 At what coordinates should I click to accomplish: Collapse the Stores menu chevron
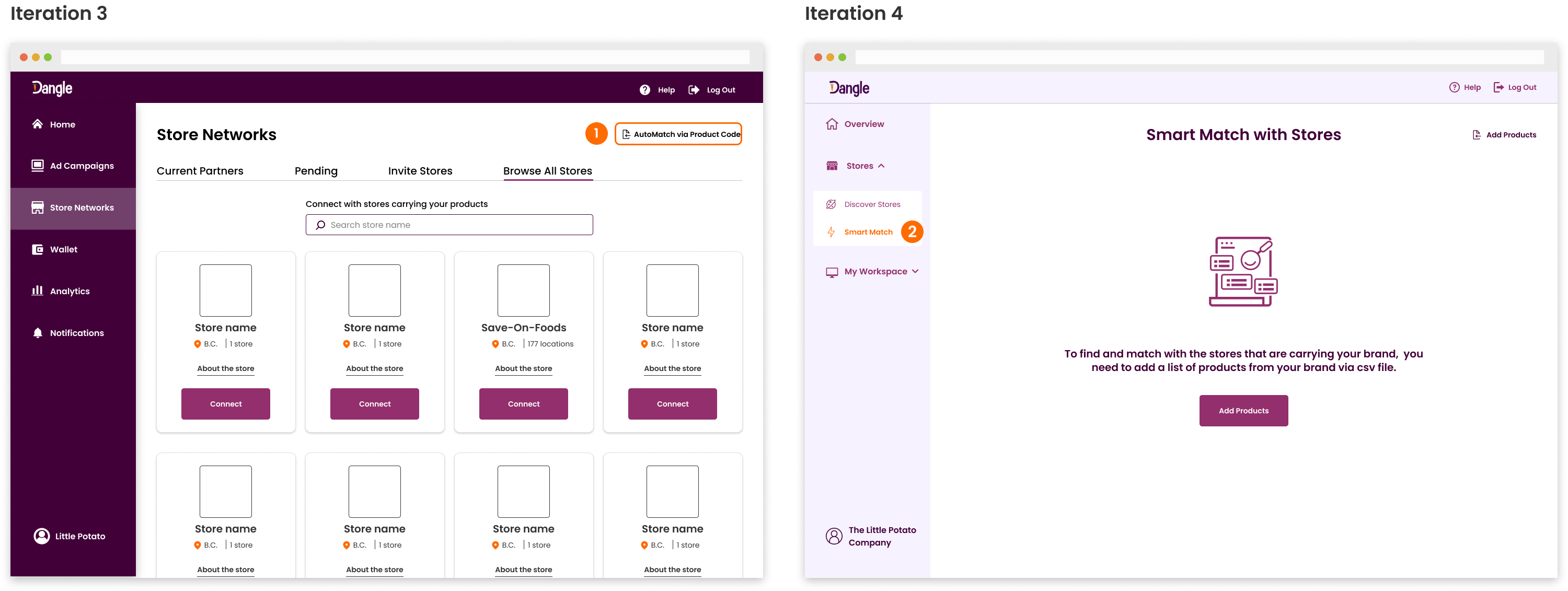[881, 166]
